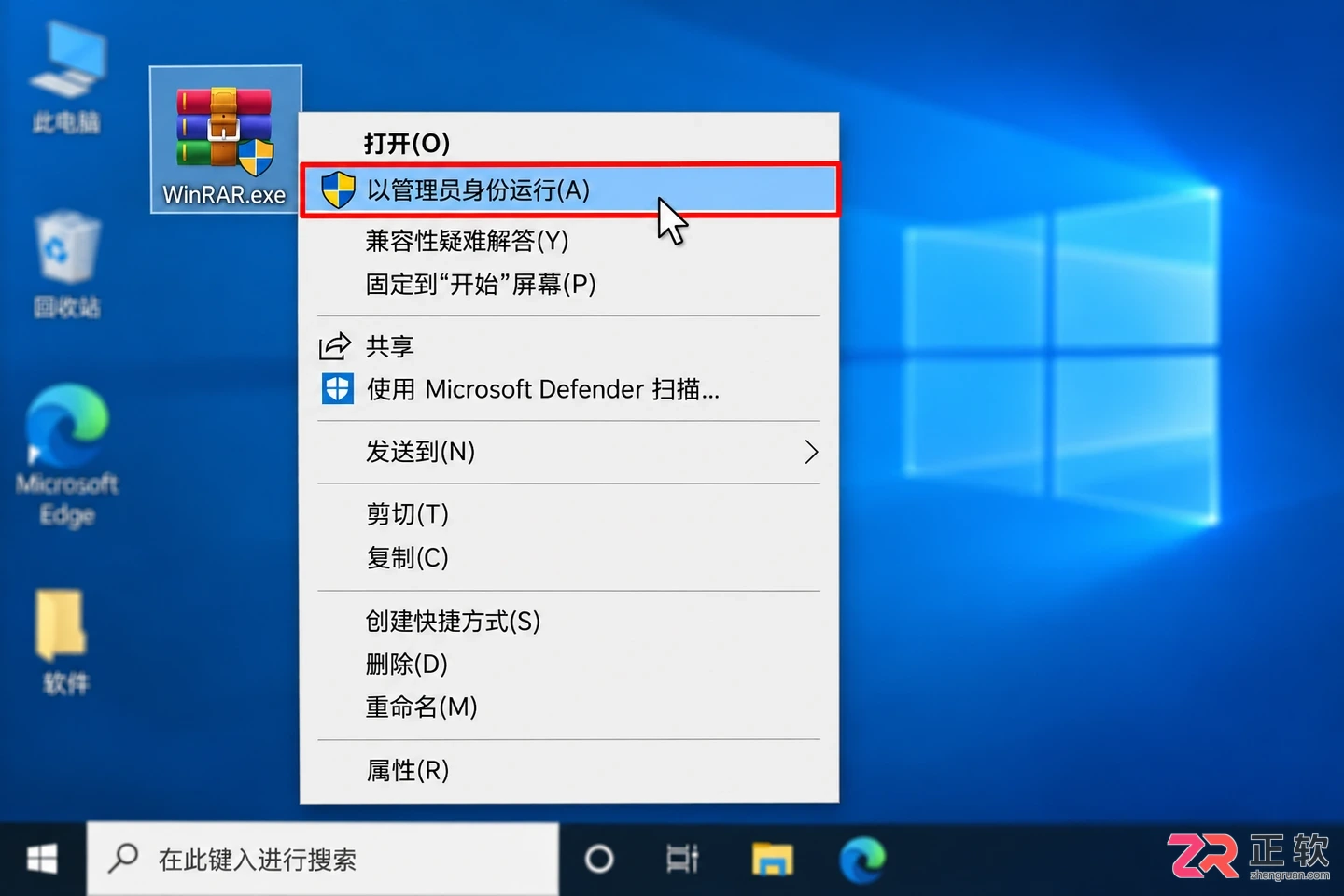Select 创建快捷方式(S) menu entry
1344x896 pixels.
click(x=569, y=621)
